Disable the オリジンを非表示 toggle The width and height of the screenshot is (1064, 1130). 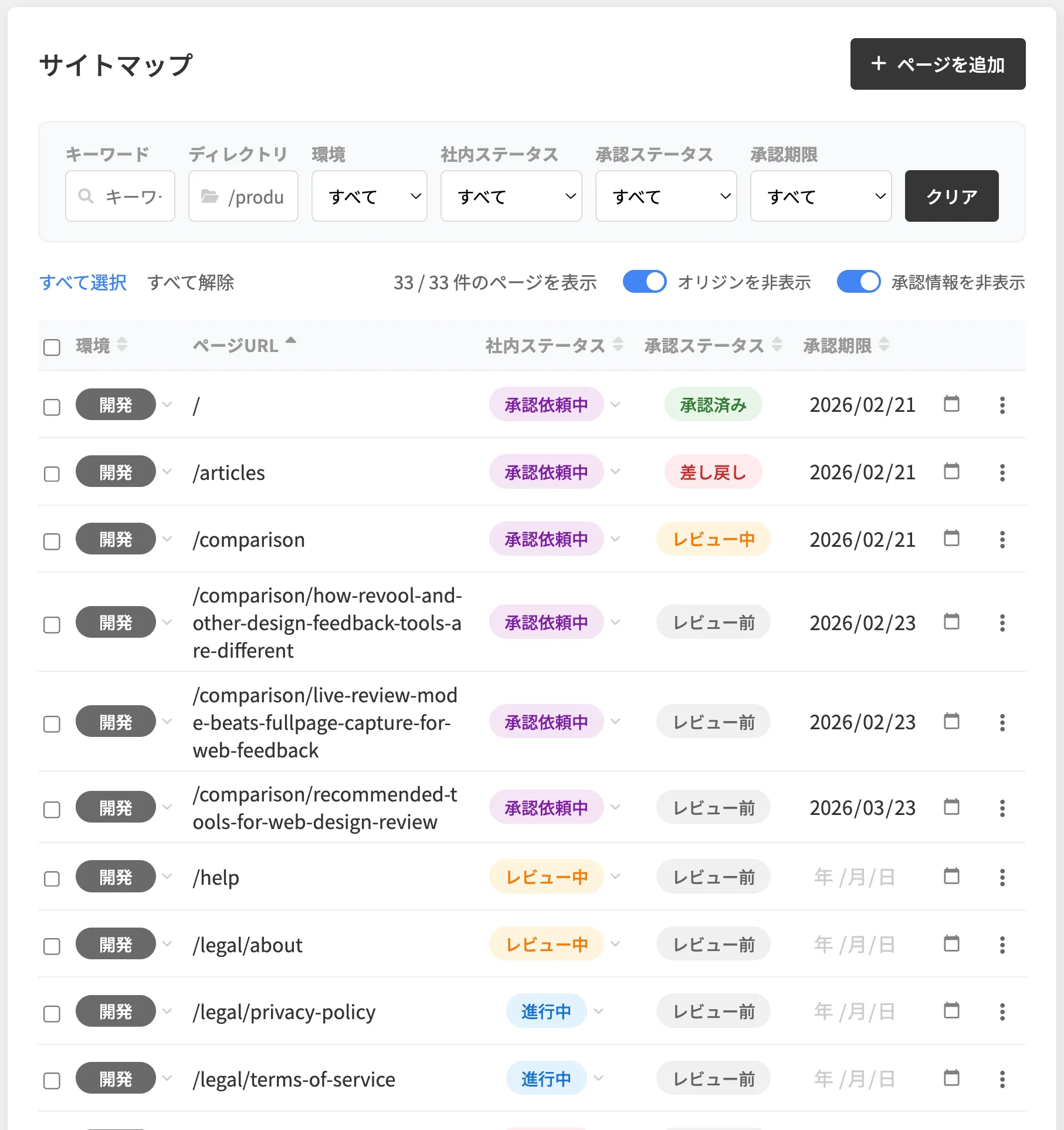click(644, 282)
